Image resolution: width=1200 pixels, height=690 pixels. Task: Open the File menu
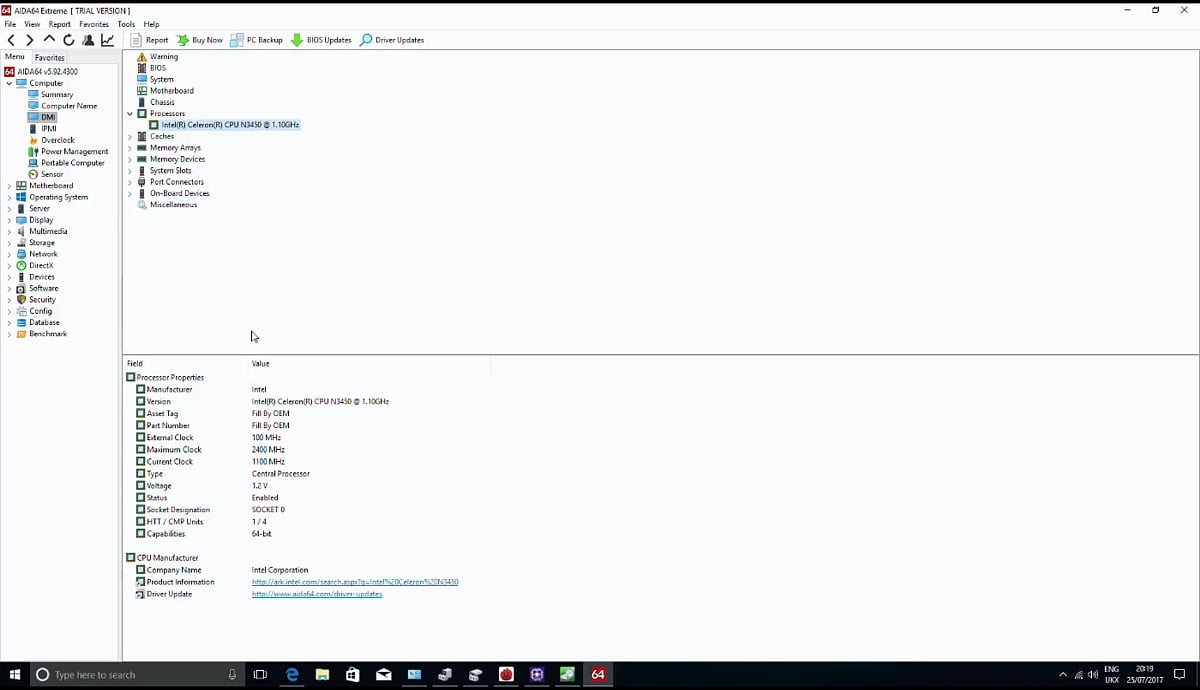pyautogui.click(x=10, y=24)
